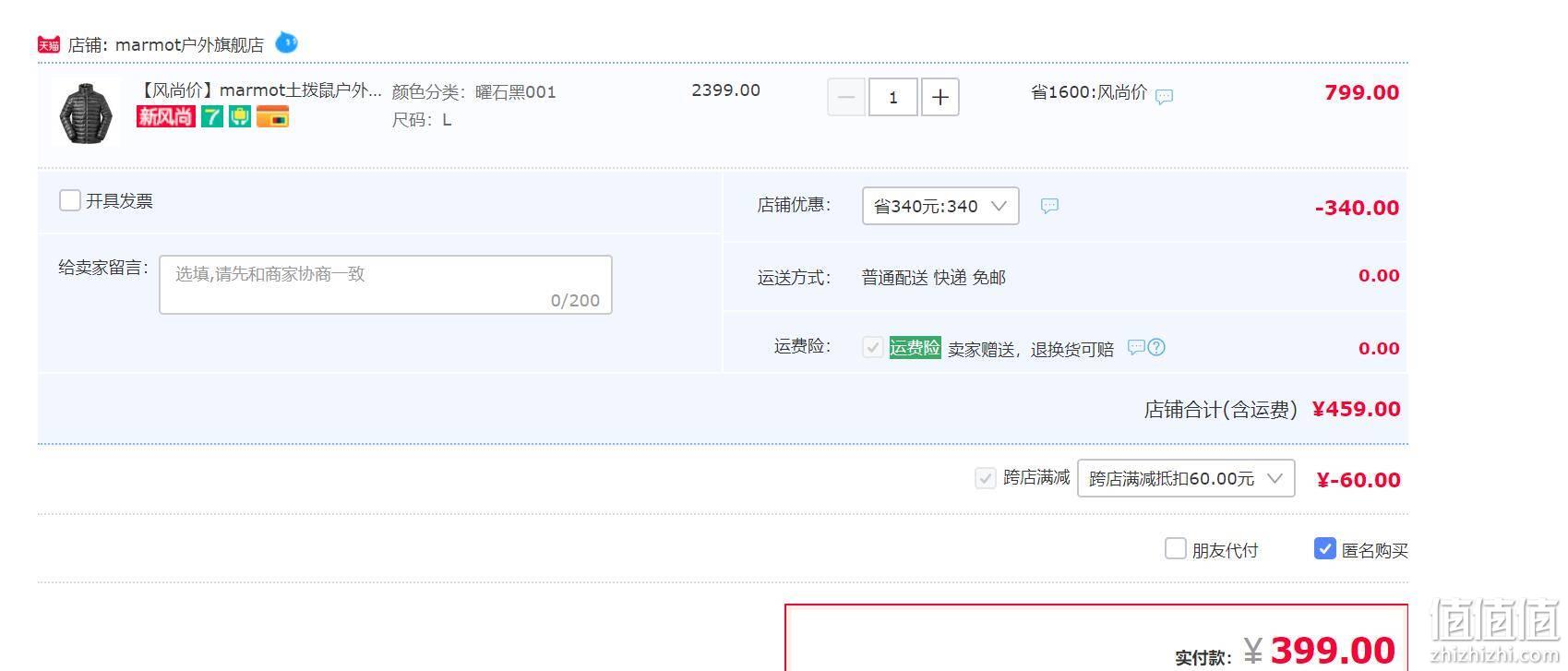Image resolution: width=1568 pixels, height=671 pixels.
Task: Click the original price 2399.00
Action: (x=725, y=90)
